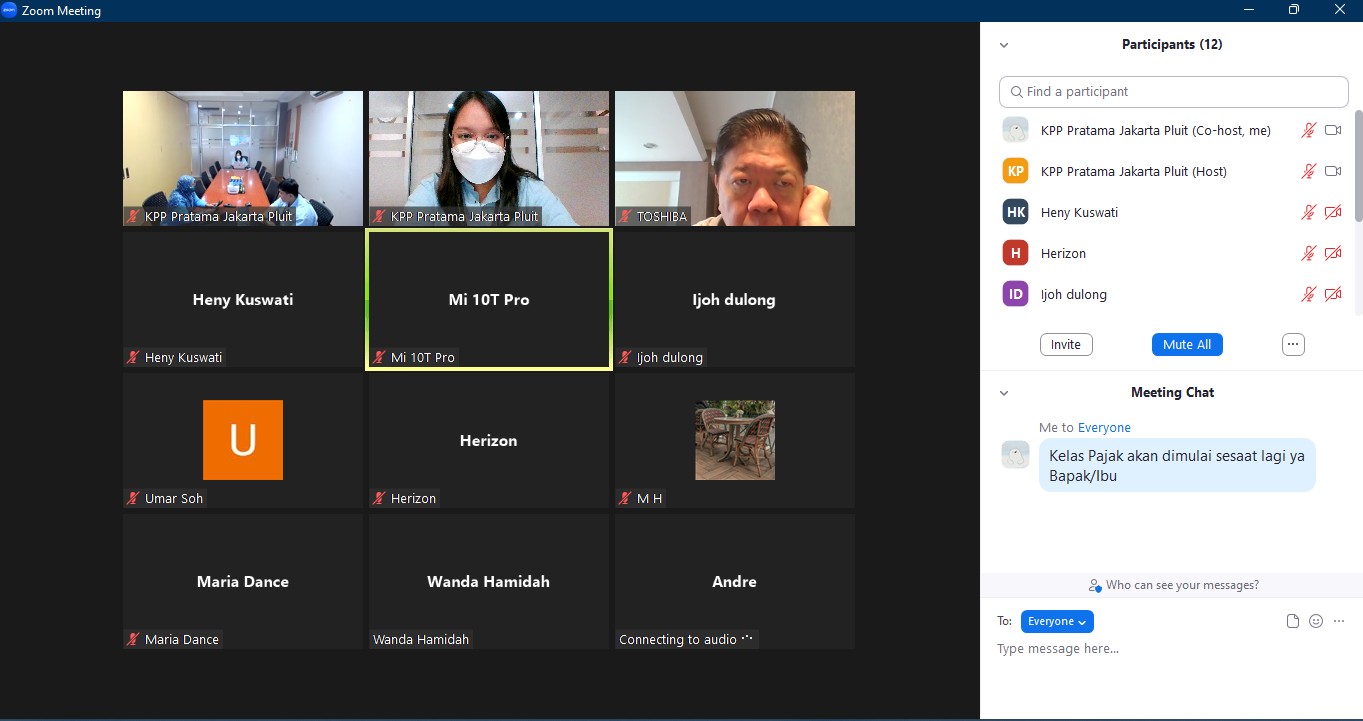Click the file attachment icon in chat

point(1293,621)
